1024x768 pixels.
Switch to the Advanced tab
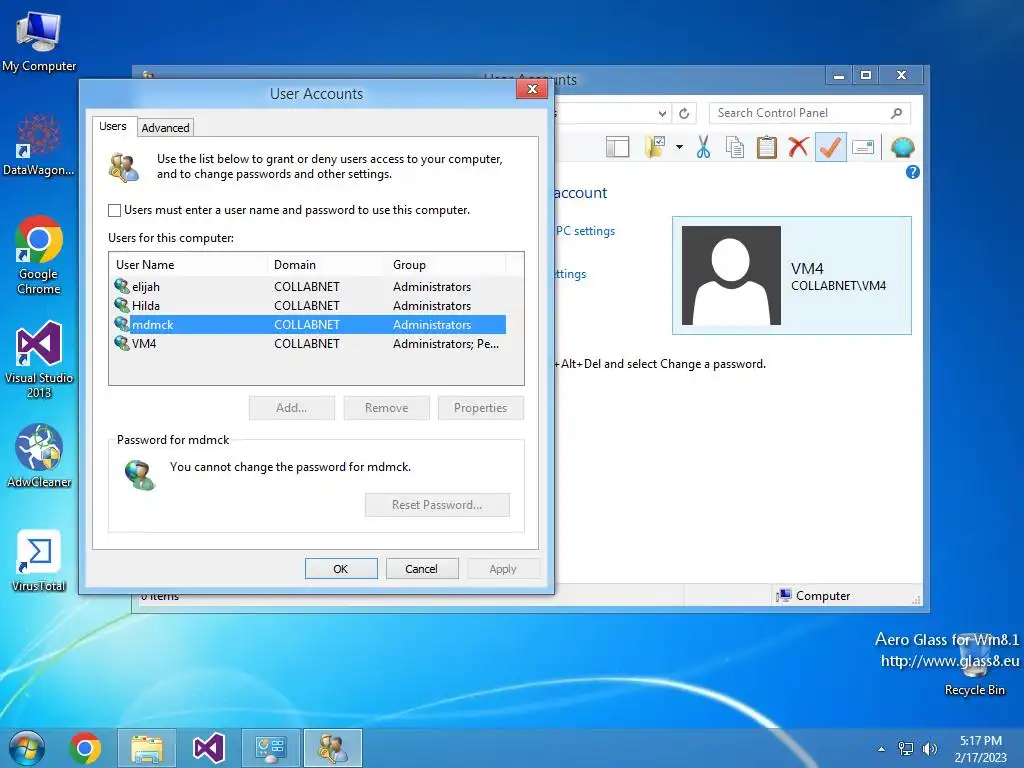click(x=165, y=128)
